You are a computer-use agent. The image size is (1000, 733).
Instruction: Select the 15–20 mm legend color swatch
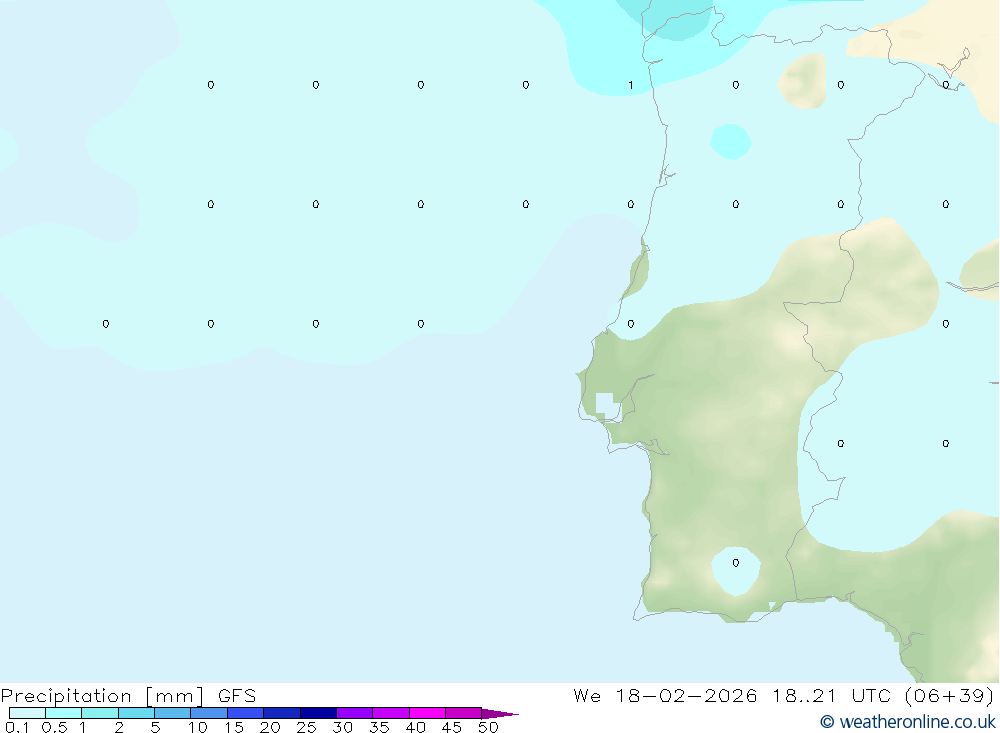[x=246, y=713]
